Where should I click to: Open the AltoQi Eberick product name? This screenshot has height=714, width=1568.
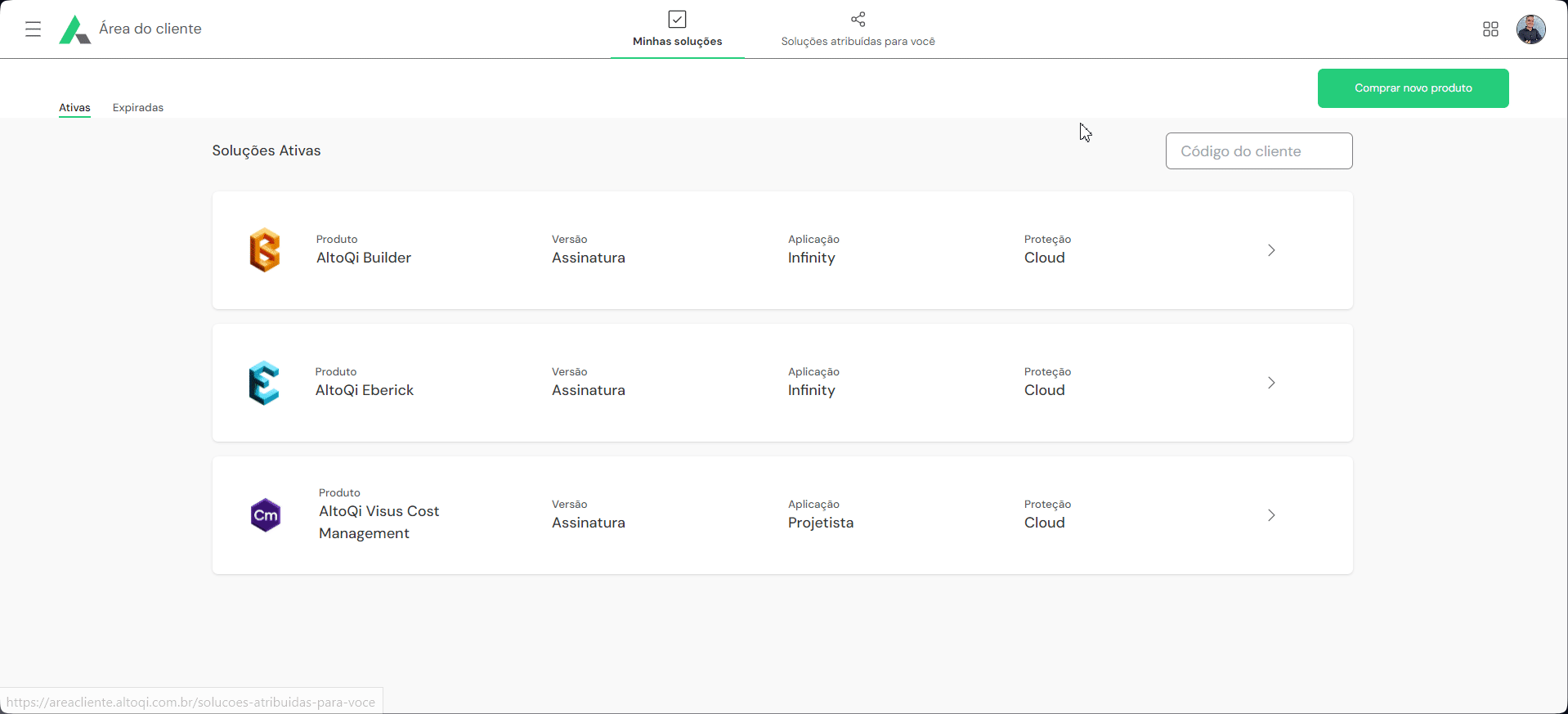tap(365, 390)
